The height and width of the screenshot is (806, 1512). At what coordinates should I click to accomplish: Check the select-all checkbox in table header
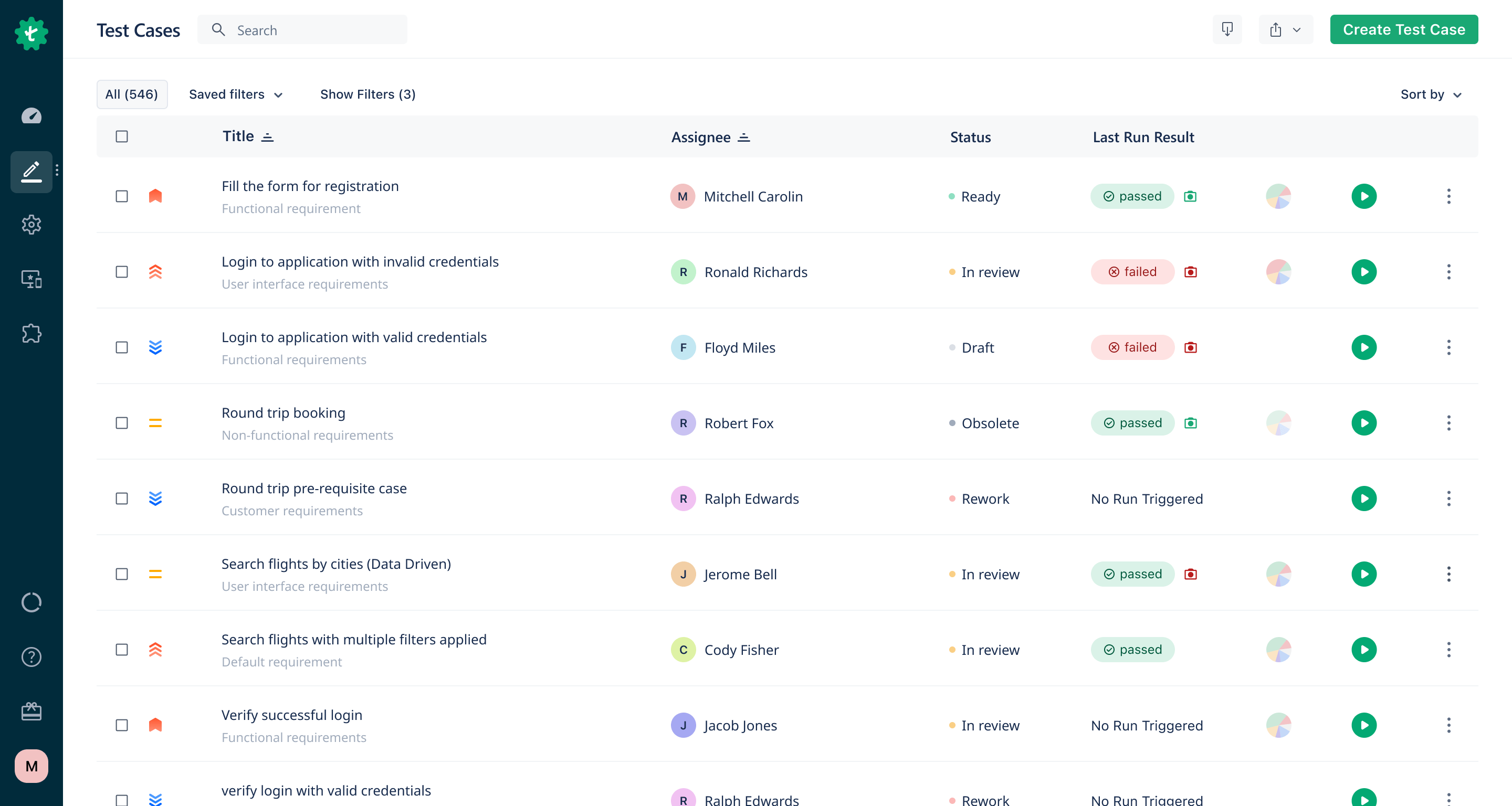tap(121, 136)
